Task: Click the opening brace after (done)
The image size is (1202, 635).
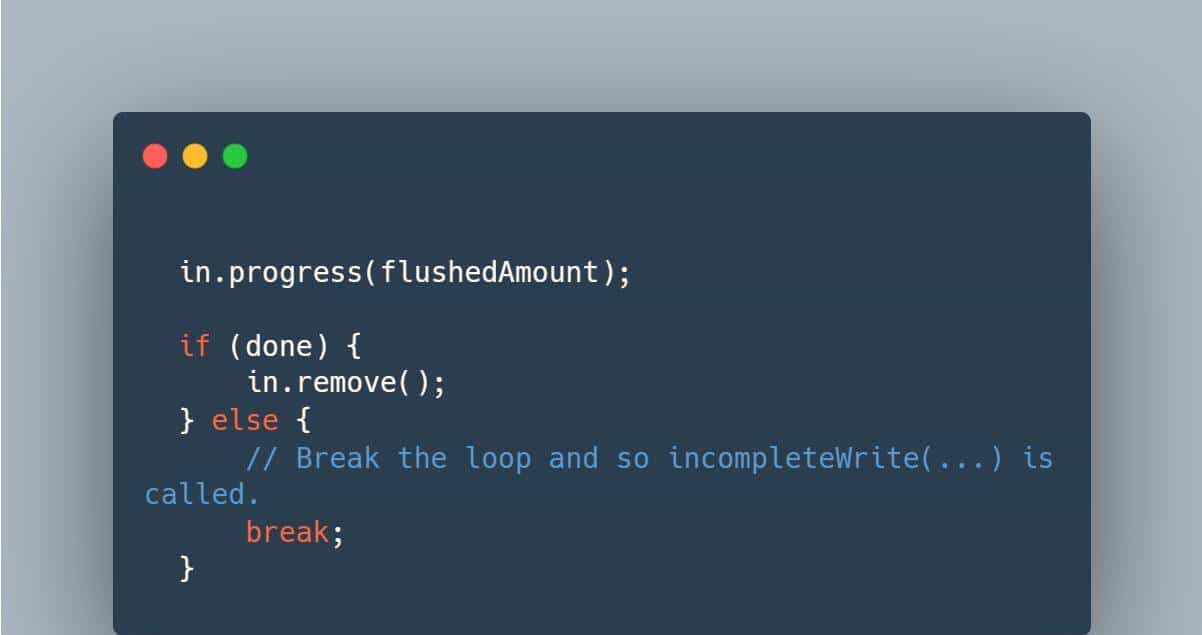Action: pos(354,346)
